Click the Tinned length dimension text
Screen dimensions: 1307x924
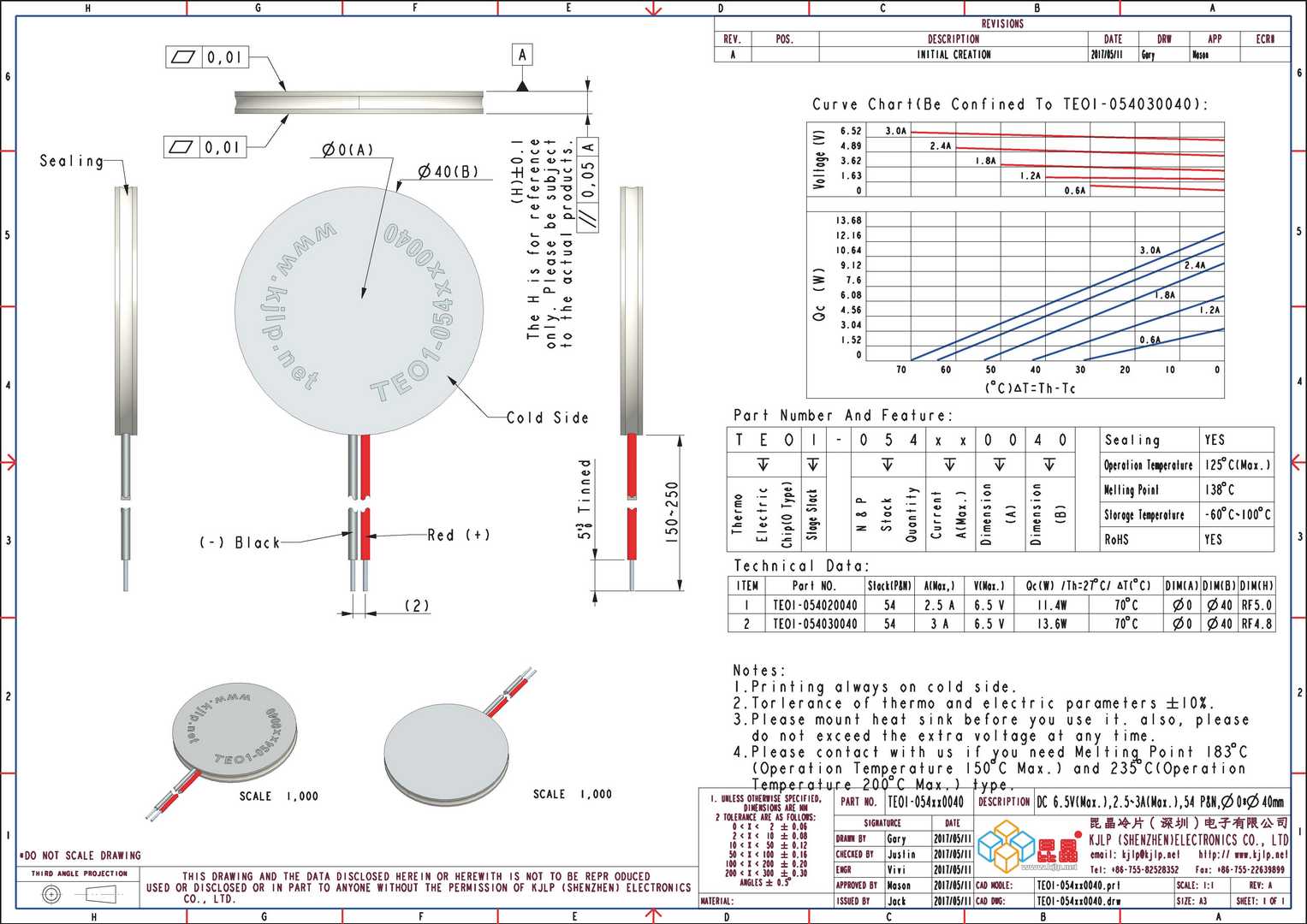pos(585,499)
